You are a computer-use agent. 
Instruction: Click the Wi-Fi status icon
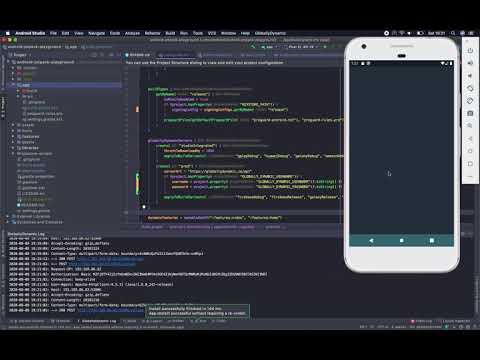[x=402, y=33]
